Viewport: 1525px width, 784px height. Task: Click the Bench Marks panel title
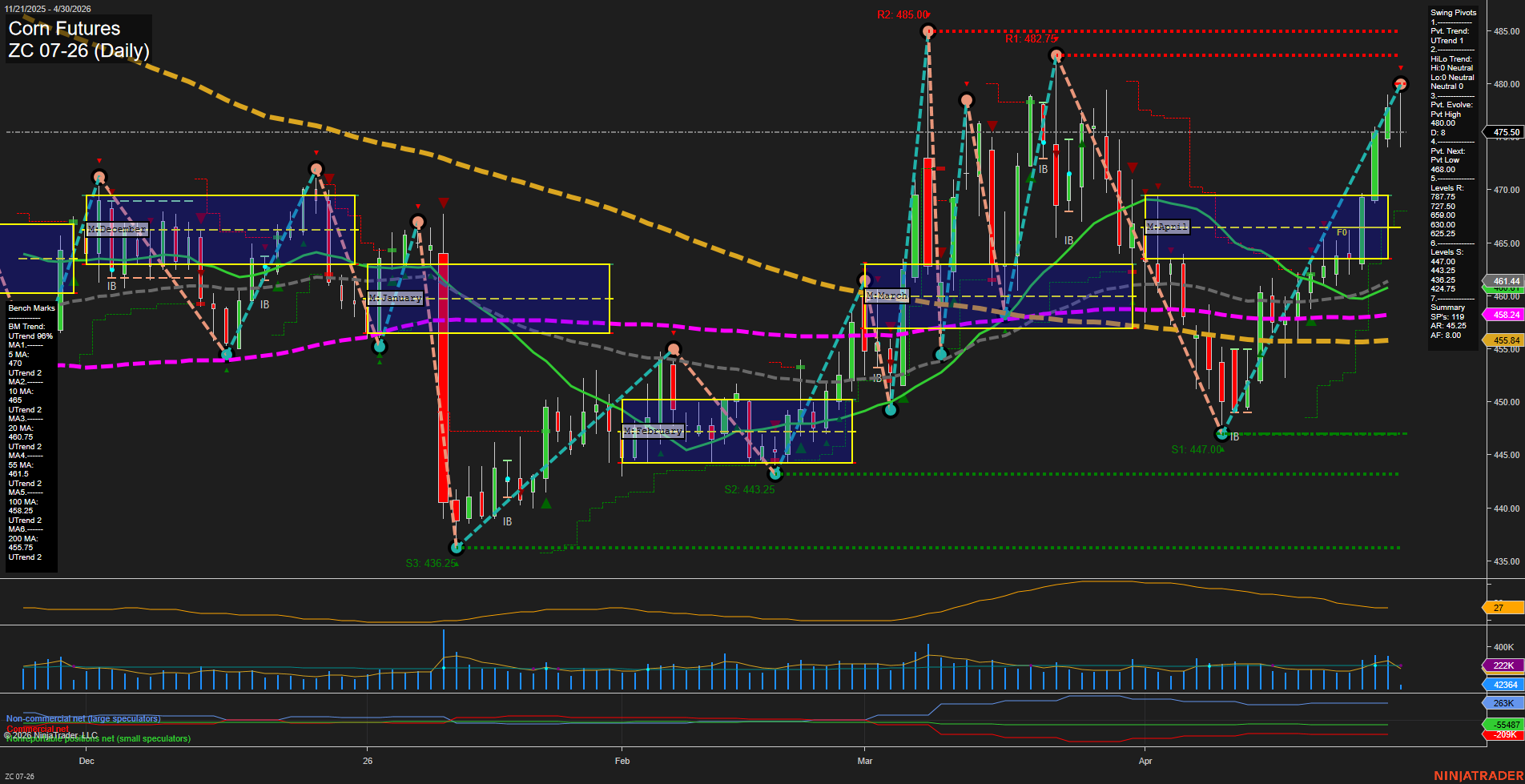coord(30,308)
